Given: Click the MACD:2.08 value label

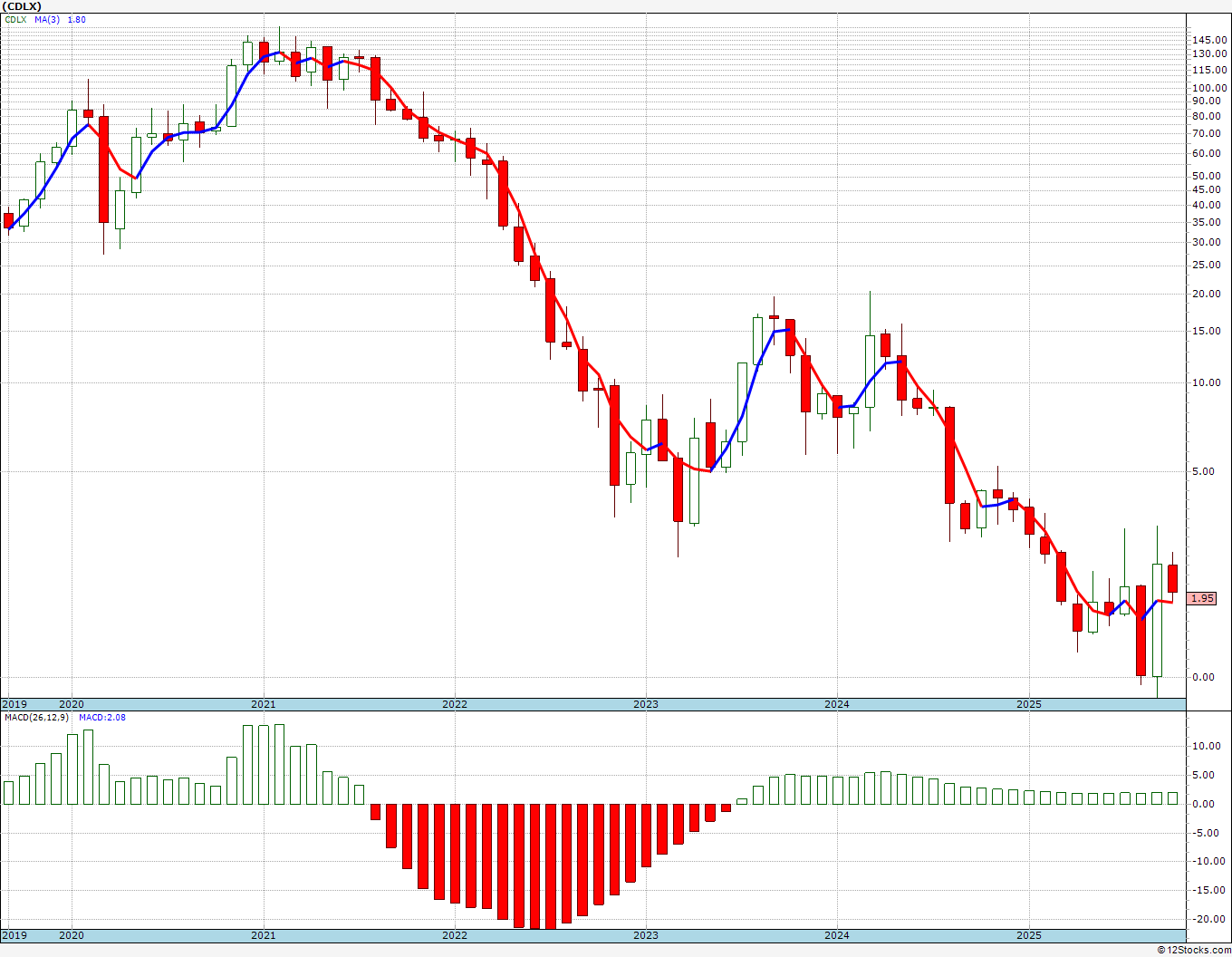Looking at the screenshot, I should 101,717.
